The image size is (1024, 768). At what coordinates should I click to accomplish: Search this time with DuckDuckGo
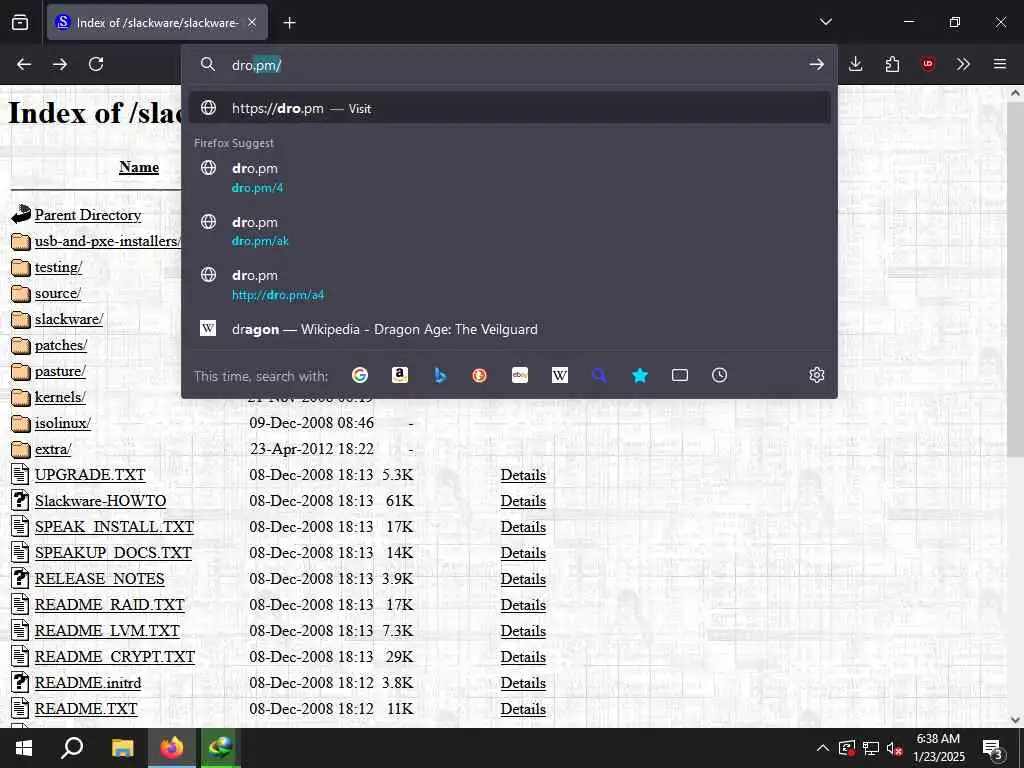[x=479, y=375]
